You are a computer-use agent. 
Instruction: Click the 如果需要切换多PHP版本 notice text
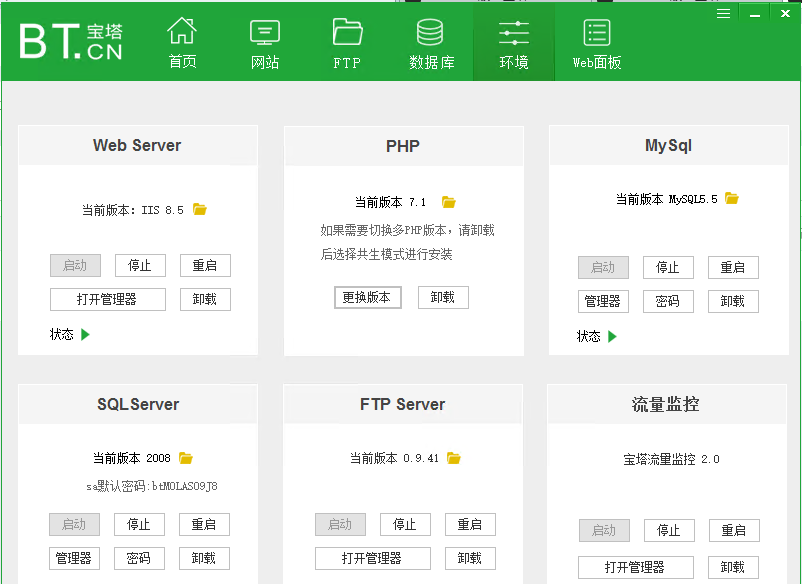click(407, 242)
